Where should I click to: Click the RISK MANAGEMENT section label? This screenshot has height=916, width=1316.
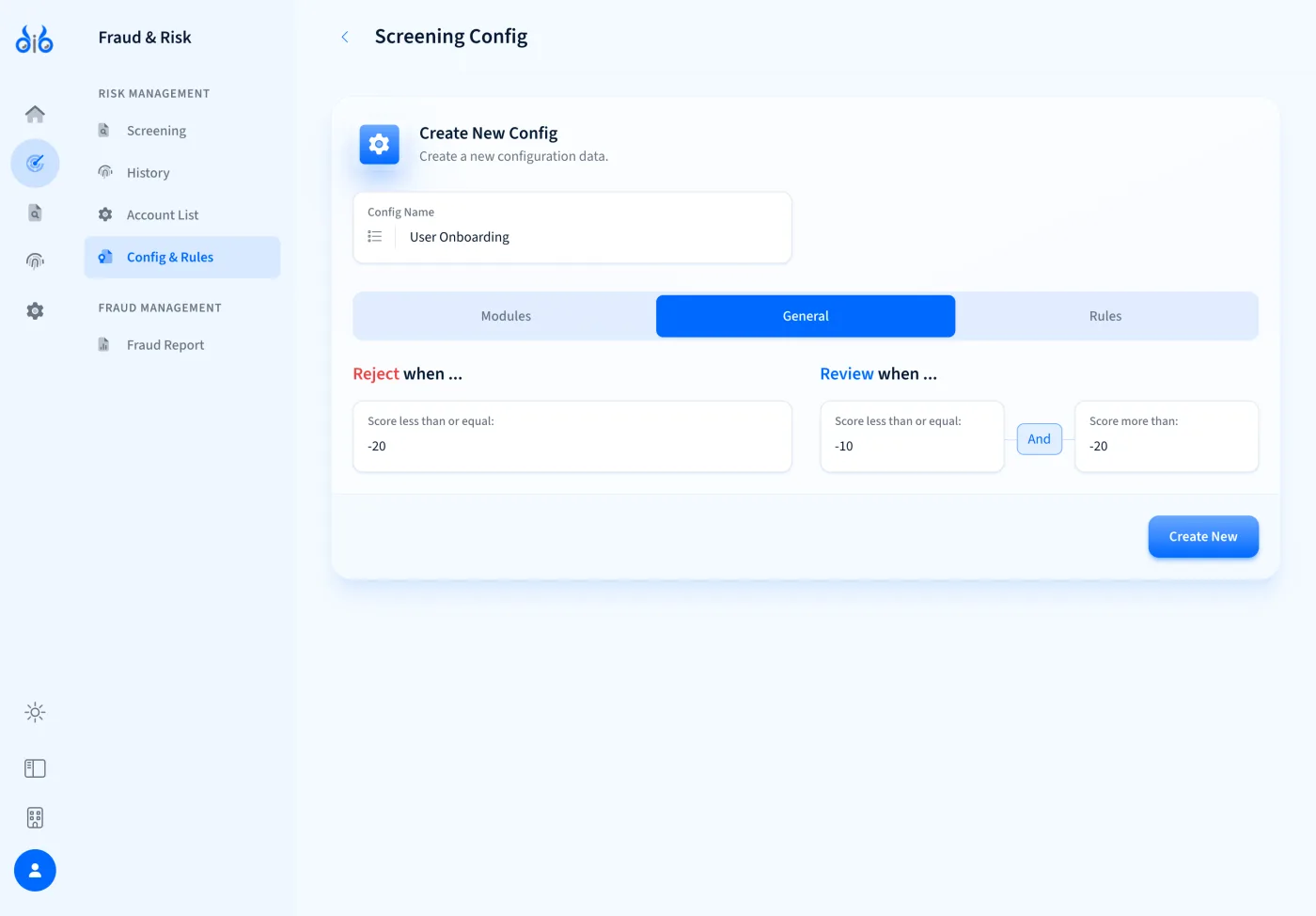(154, 94)
